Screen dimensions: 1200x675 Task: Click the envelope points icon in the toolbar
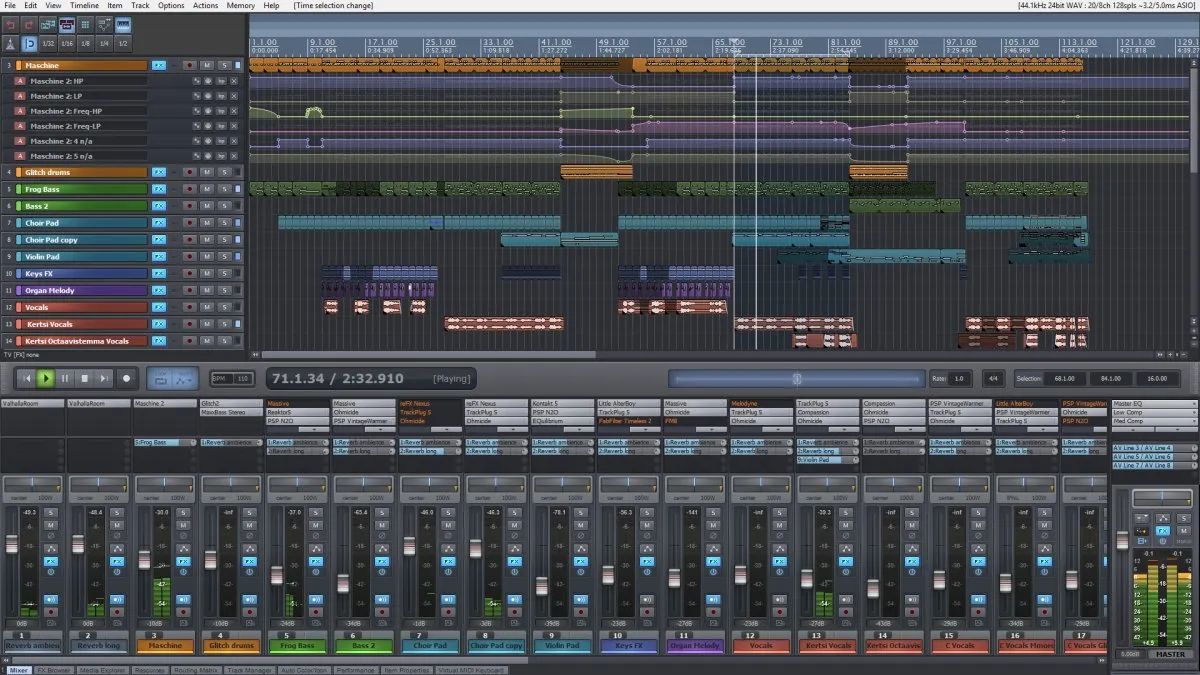102,24
